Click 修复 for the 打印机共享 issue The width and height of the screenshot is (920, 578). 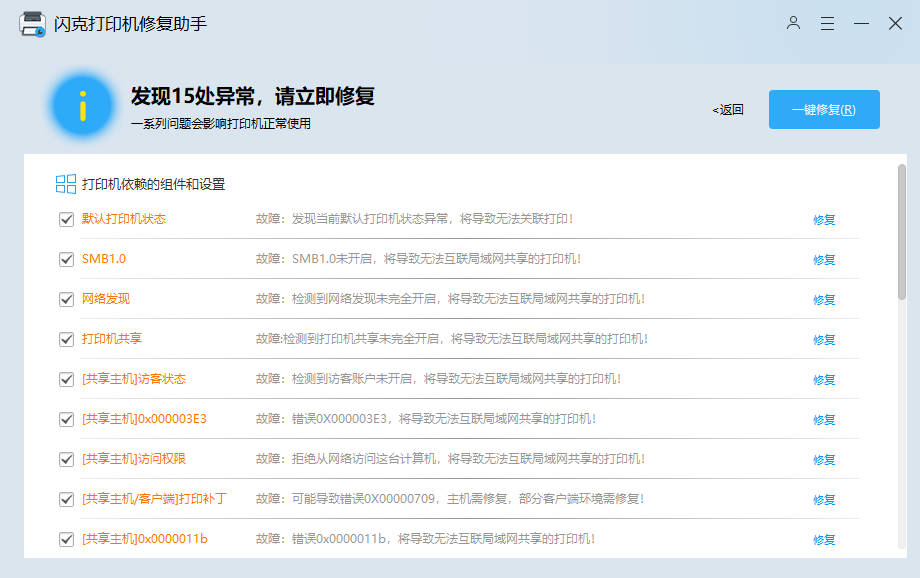pyautogui.click(x=824, y=339)
